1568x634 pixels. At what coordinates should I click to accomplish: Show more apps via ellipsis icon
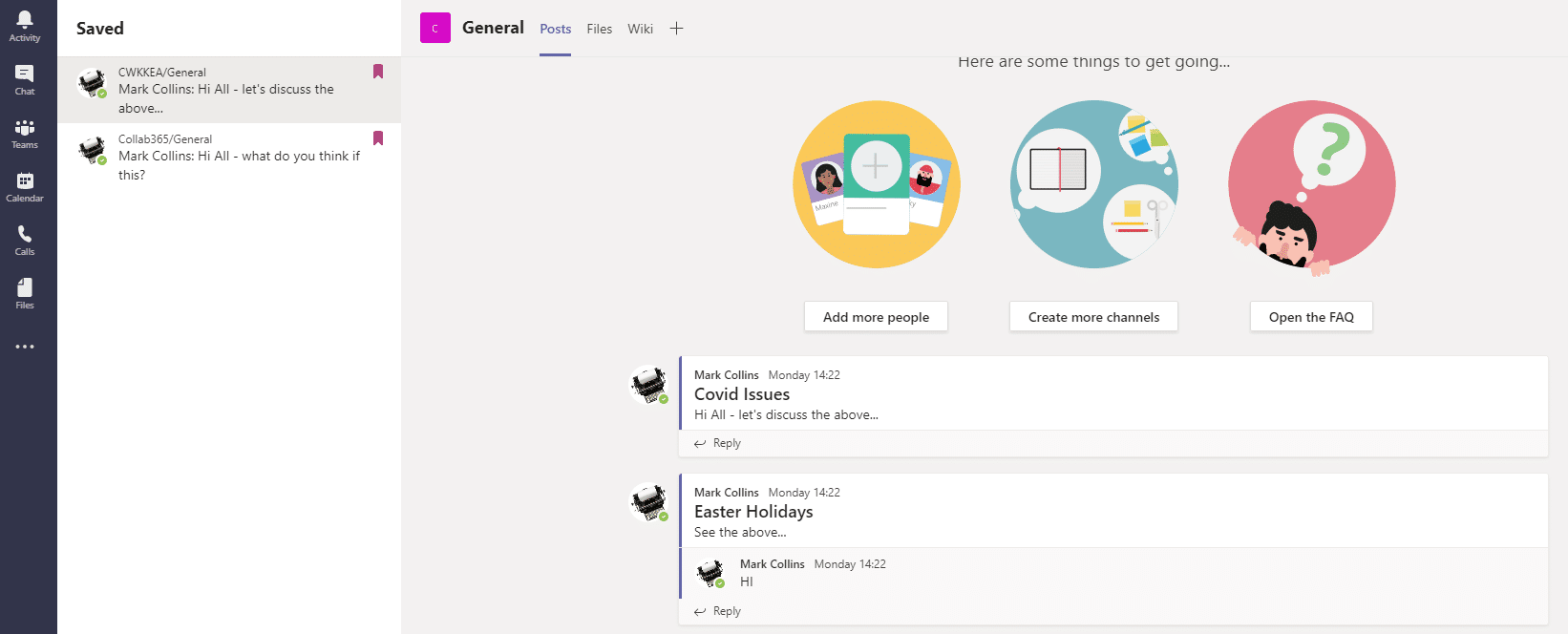25,347
